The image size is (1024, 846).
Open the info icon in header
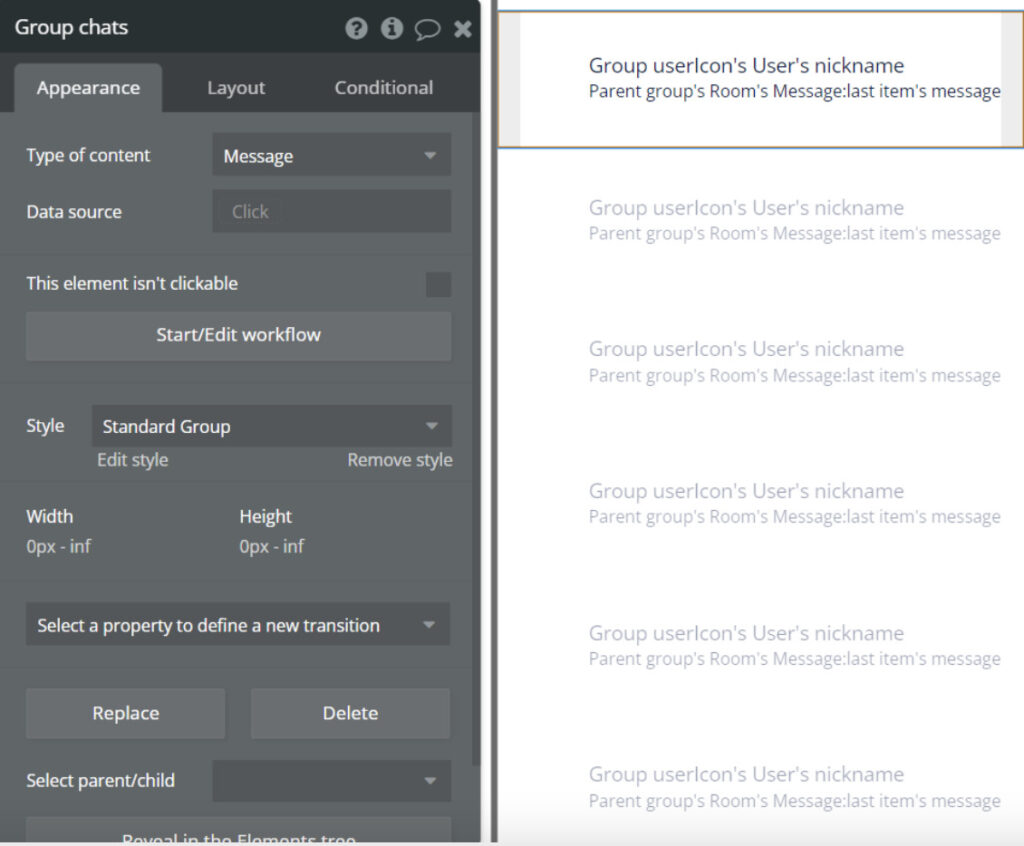tap(391, 28)
